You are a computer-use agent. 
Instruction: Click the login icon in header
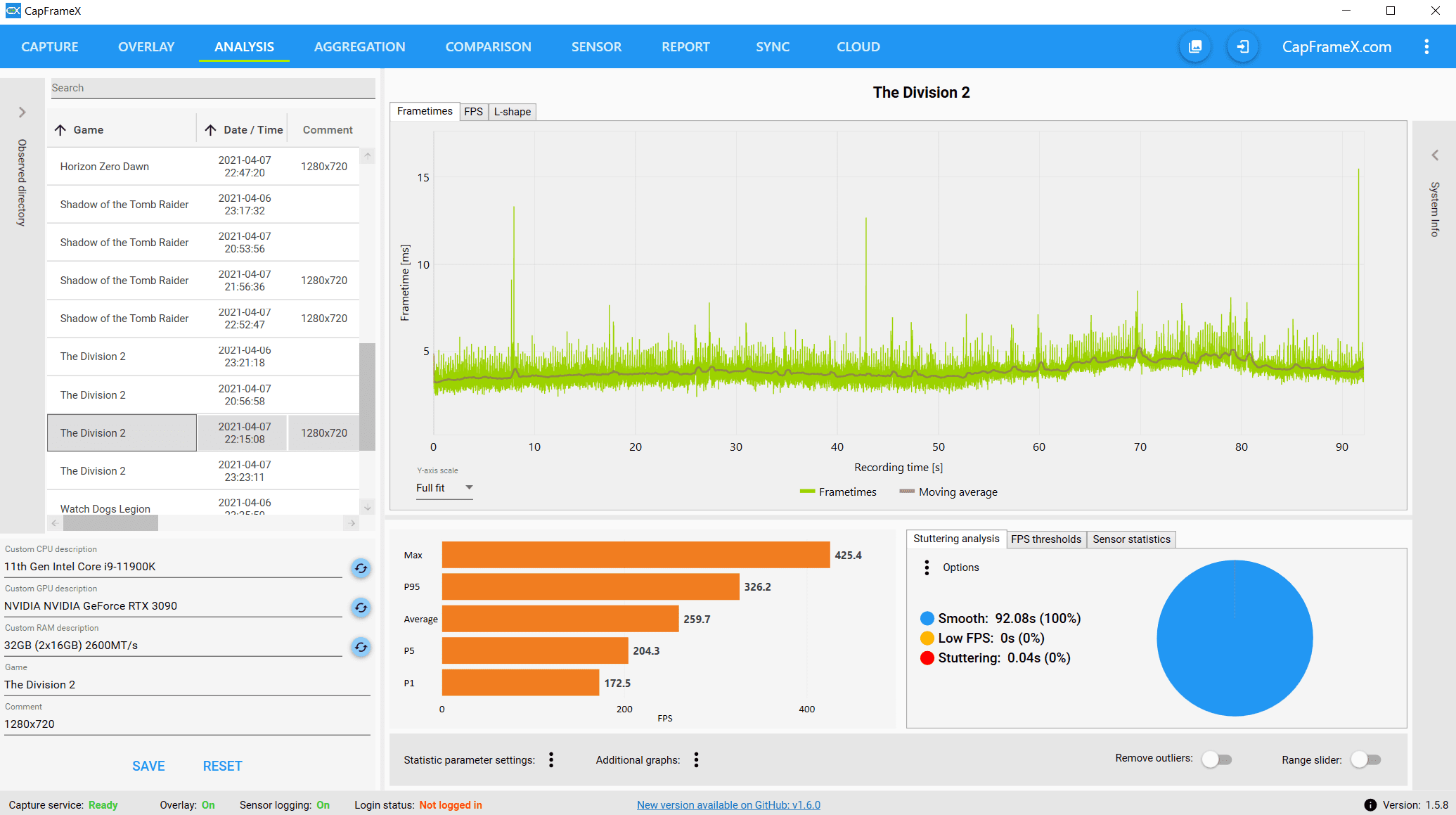pyautogui.click(x=1242, y=47)
